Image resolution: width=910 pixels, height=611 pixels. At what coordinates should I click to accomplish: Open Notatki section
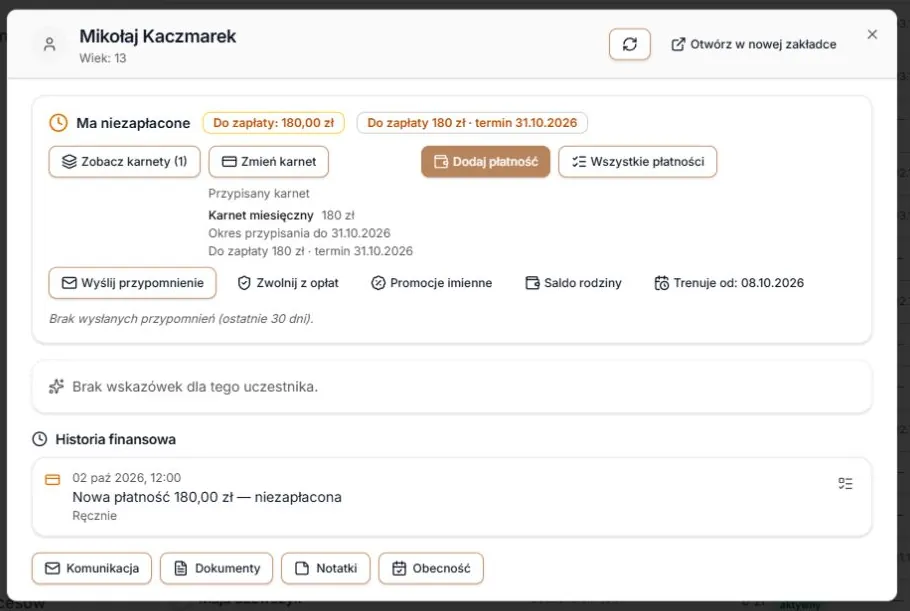326,568
